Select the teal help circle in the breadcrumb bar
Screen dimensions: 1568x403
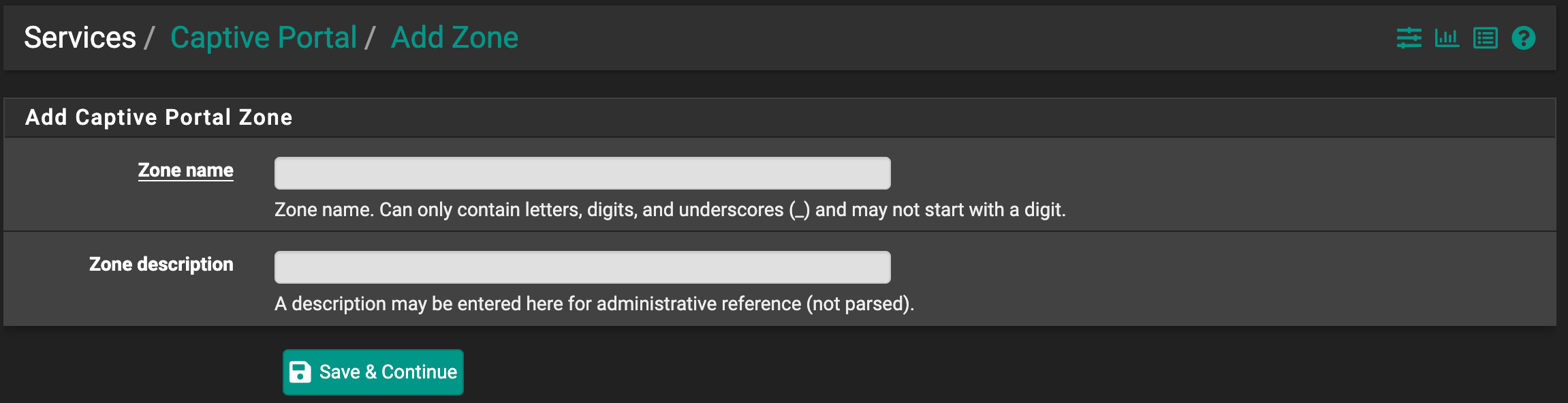(1523, 38)
